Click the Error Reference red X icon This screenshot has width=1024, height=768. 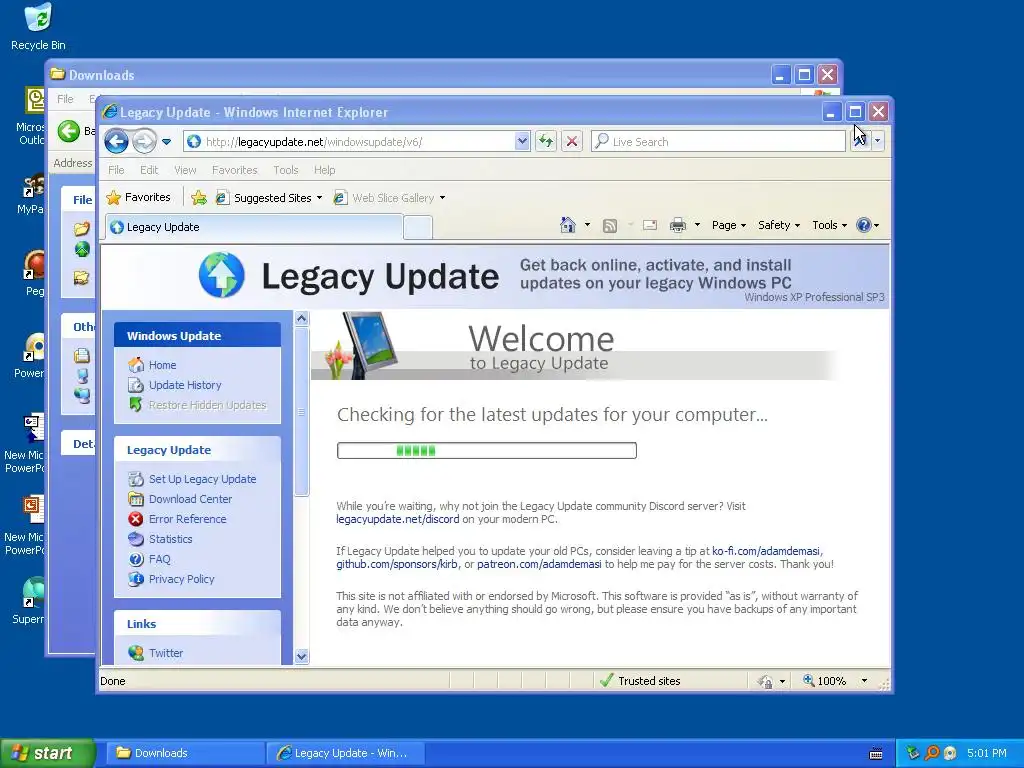point(136,519)
